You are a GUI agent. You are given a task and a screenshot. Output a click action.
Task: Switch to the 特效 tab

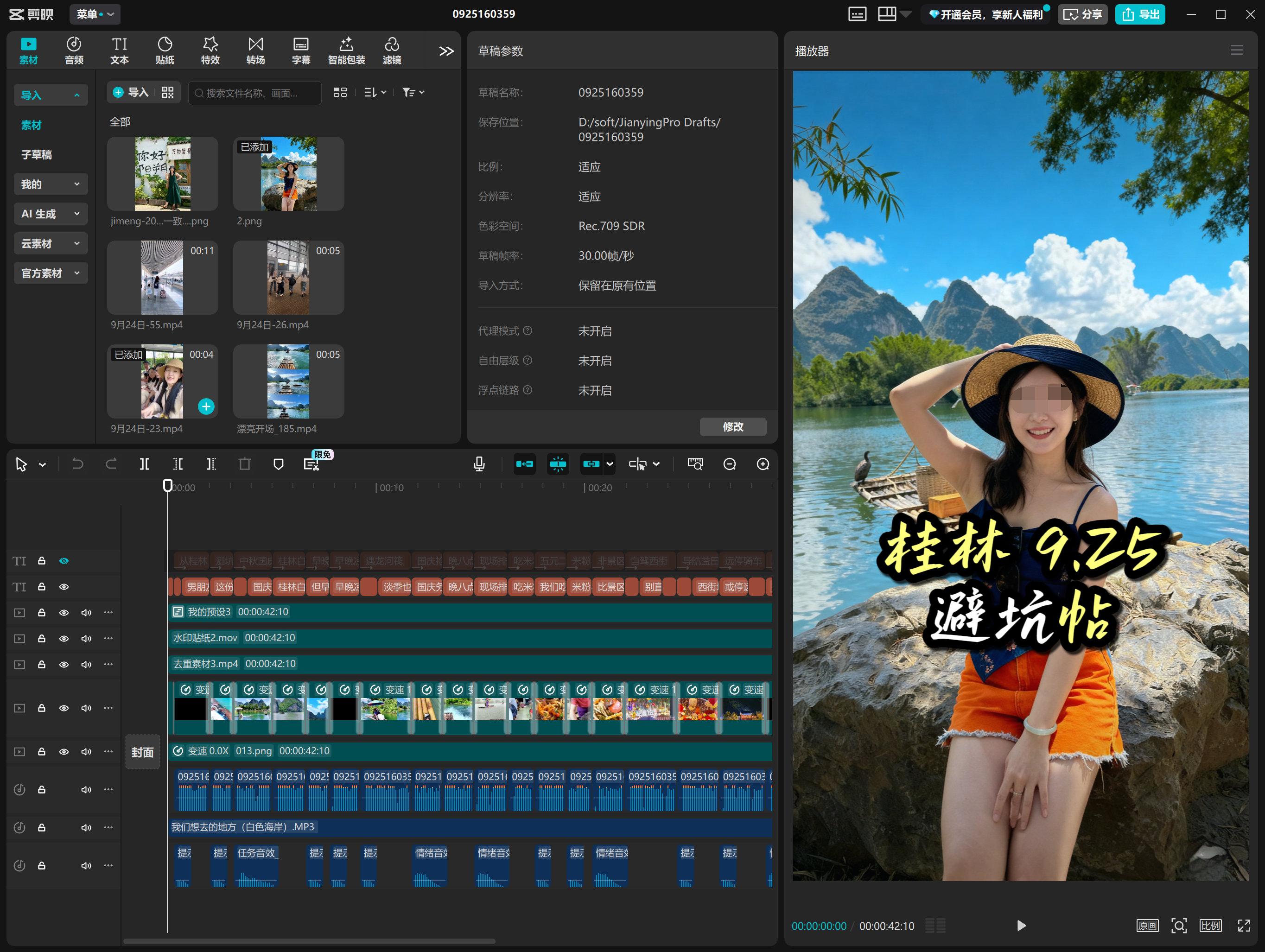click(210, 51)
